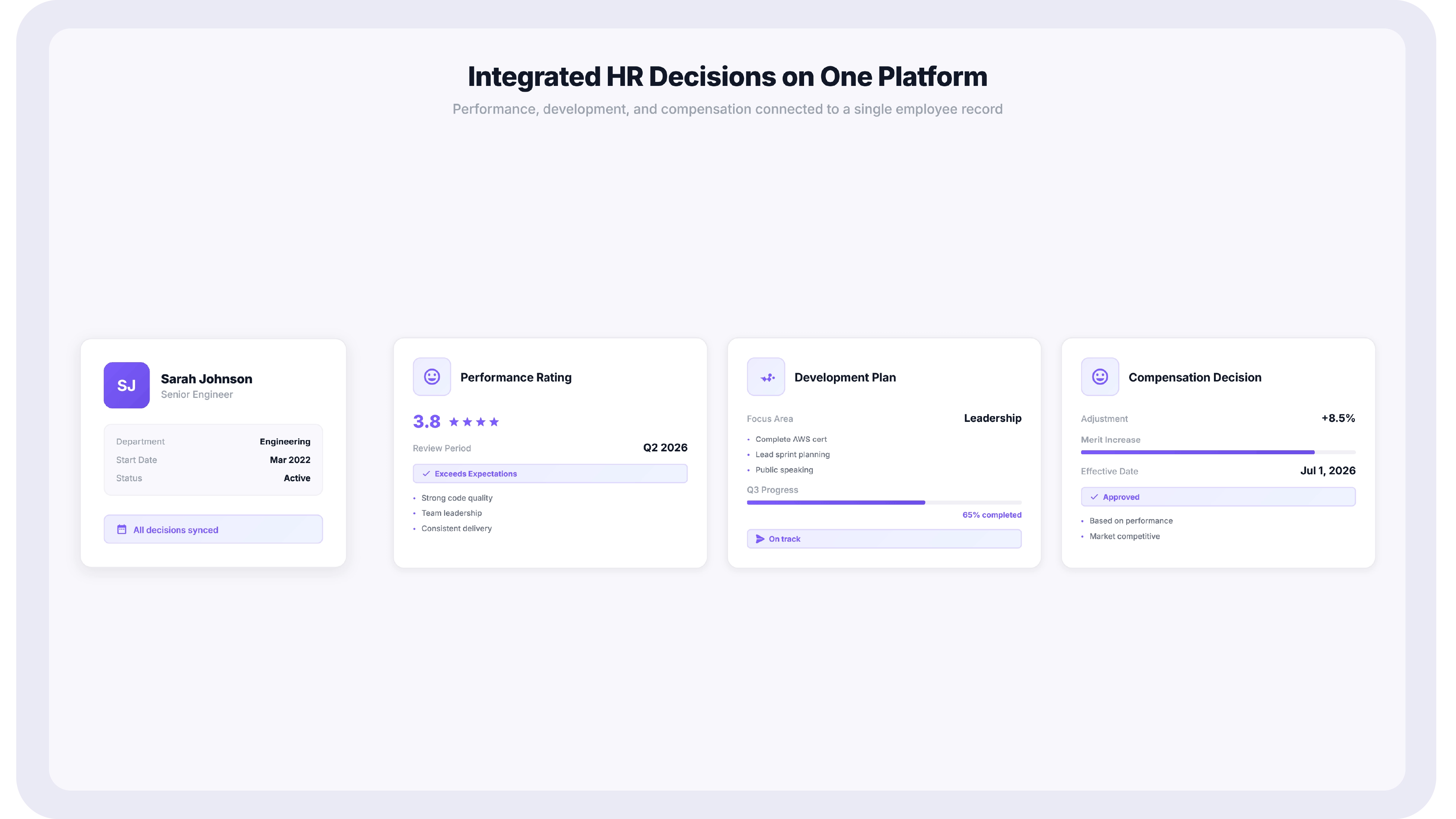Click the Effective Date label
This screenshot has height=819, width=1456.
1109,471
